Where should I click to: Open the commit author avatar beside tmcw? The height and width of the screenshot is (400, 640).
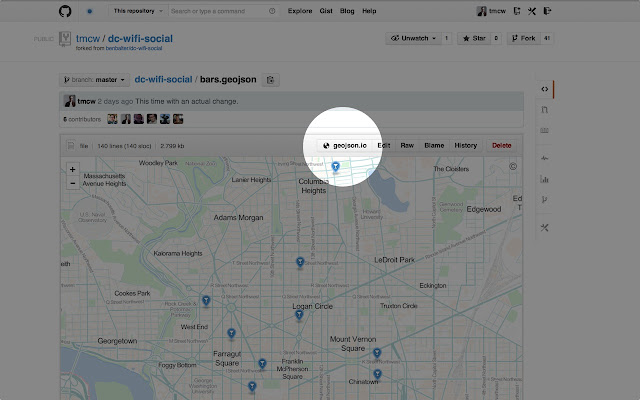[70, 101]
